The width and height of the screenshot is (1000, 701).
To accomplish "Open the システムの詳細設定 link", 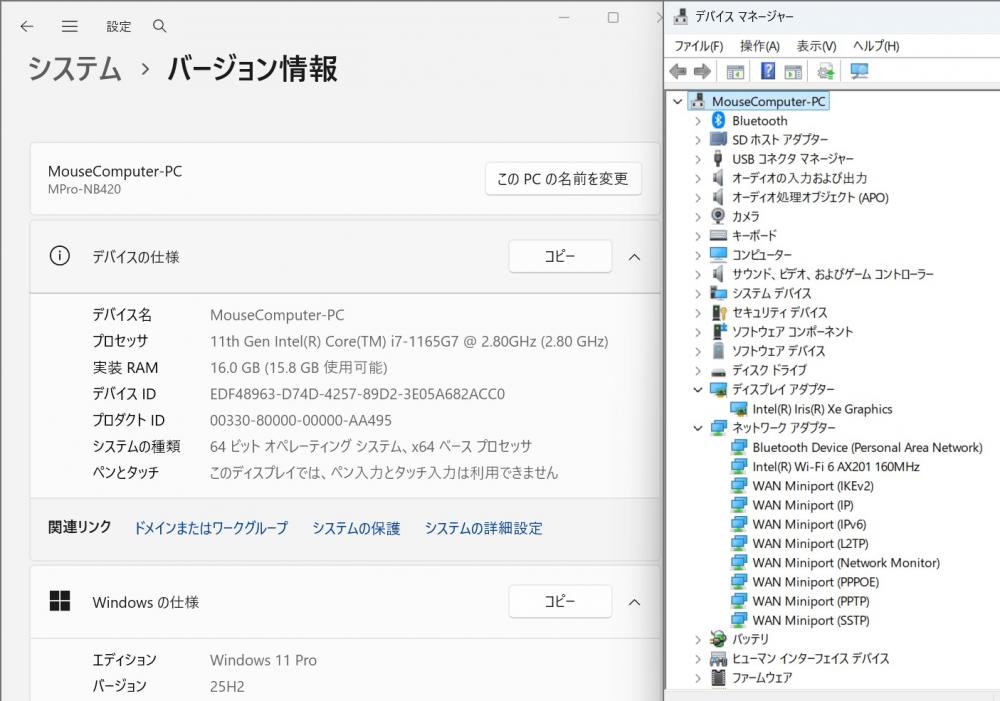I will pos(483,528).
